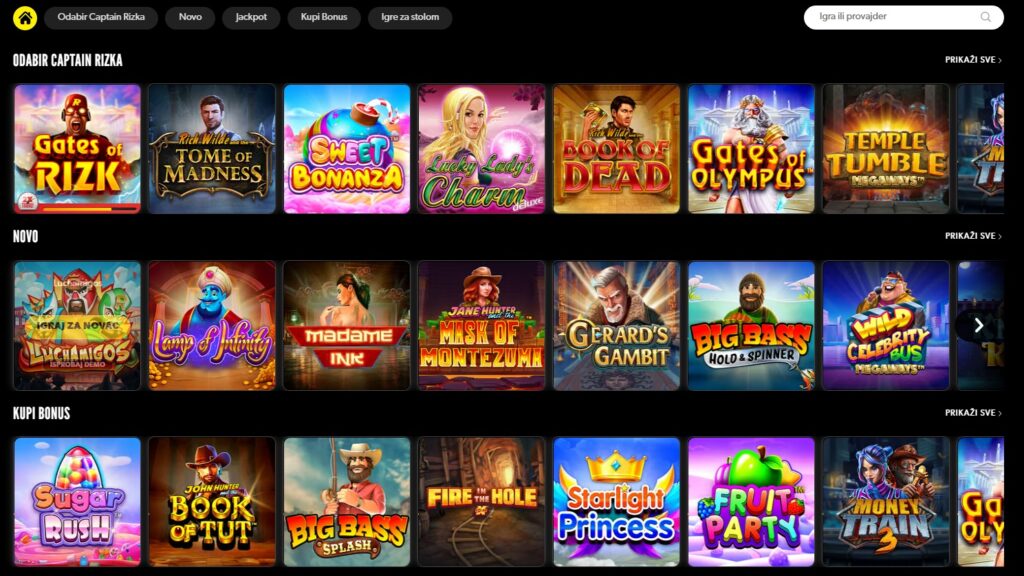The height and width of the screenshot is (576, 1024).
Task: Click the Igra ili provajder search field
Action: 904,17
